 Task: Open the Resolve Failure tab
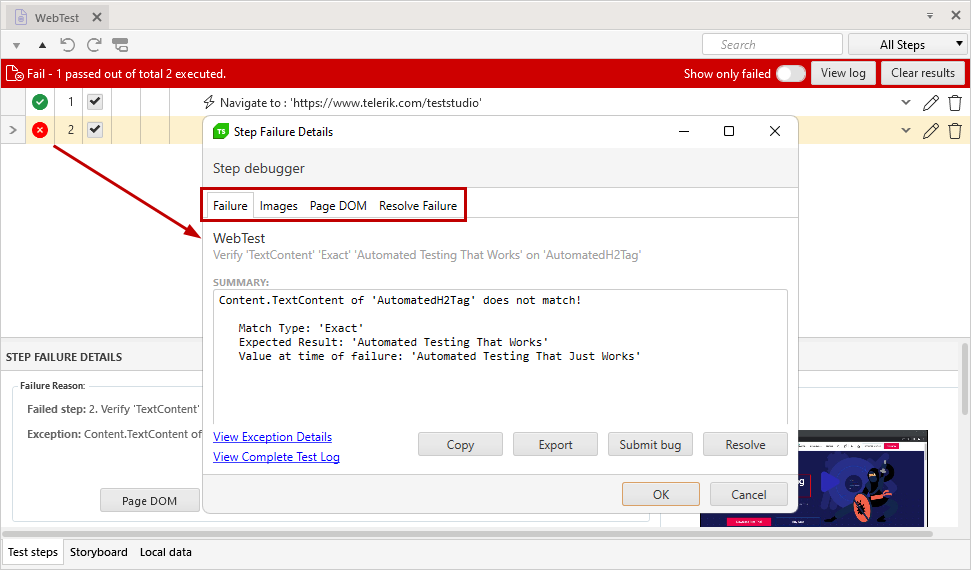pos(418,206)
